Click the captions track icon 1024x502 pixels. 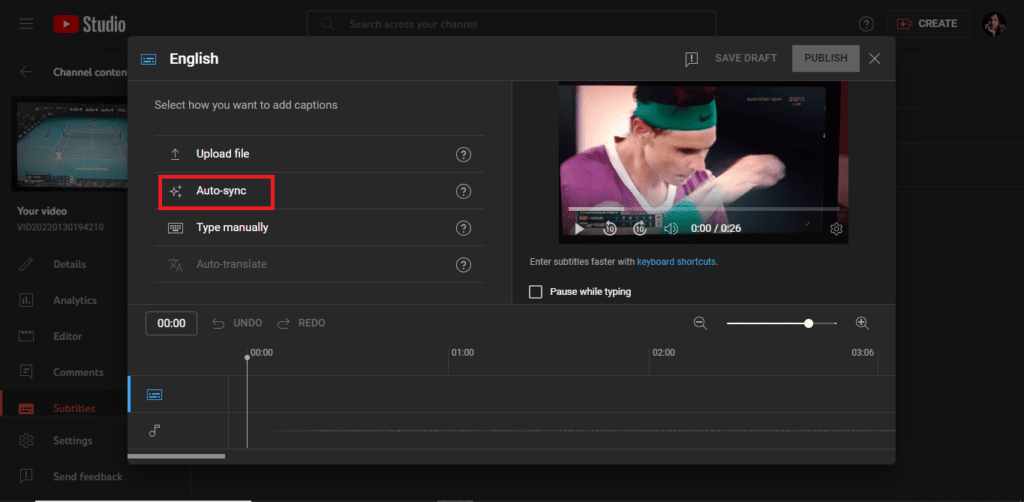point(154,394)
